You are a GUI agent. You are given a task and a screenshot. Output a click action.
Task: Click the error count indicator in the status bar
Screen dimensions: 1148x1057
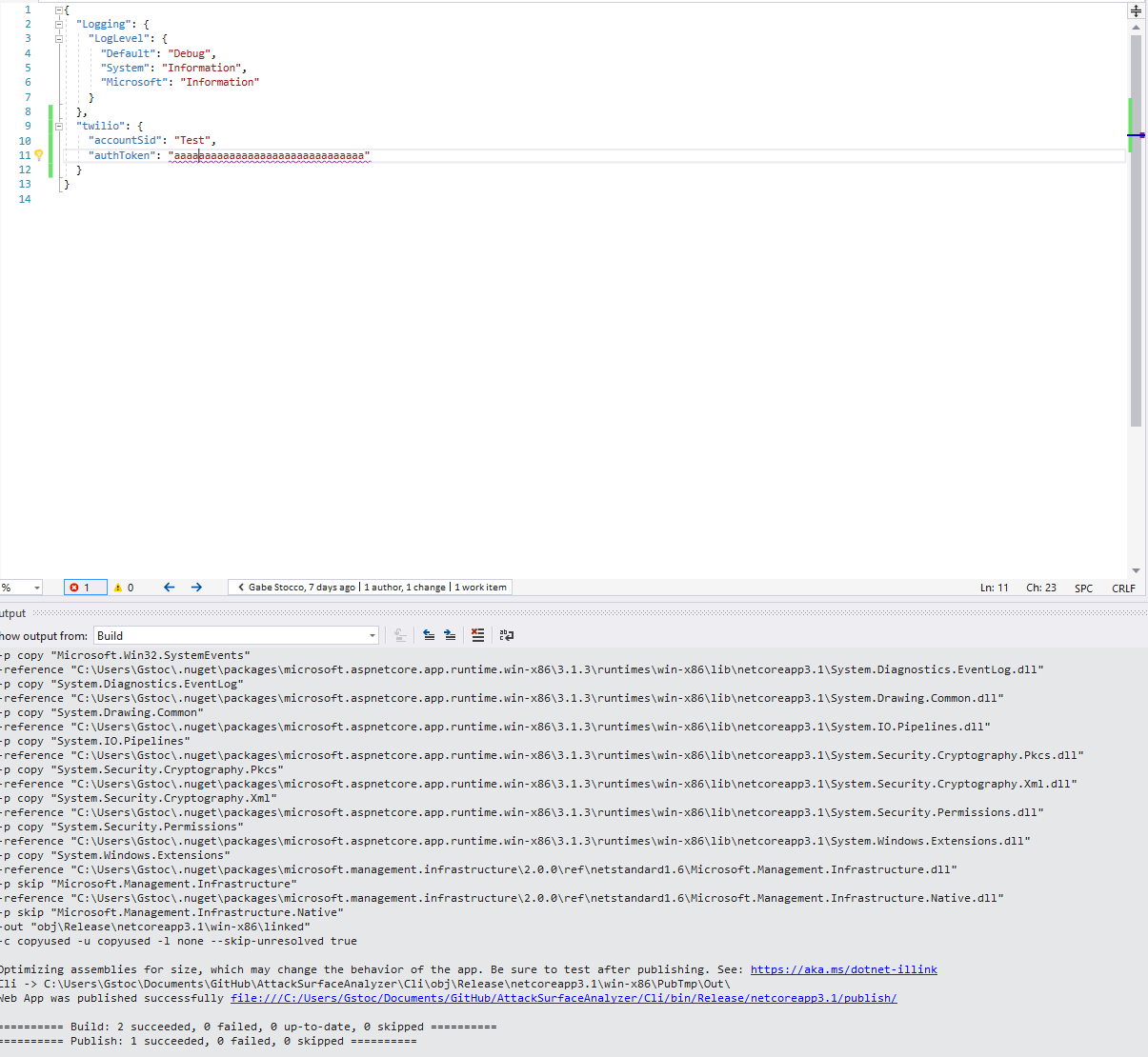coord(84,588)
